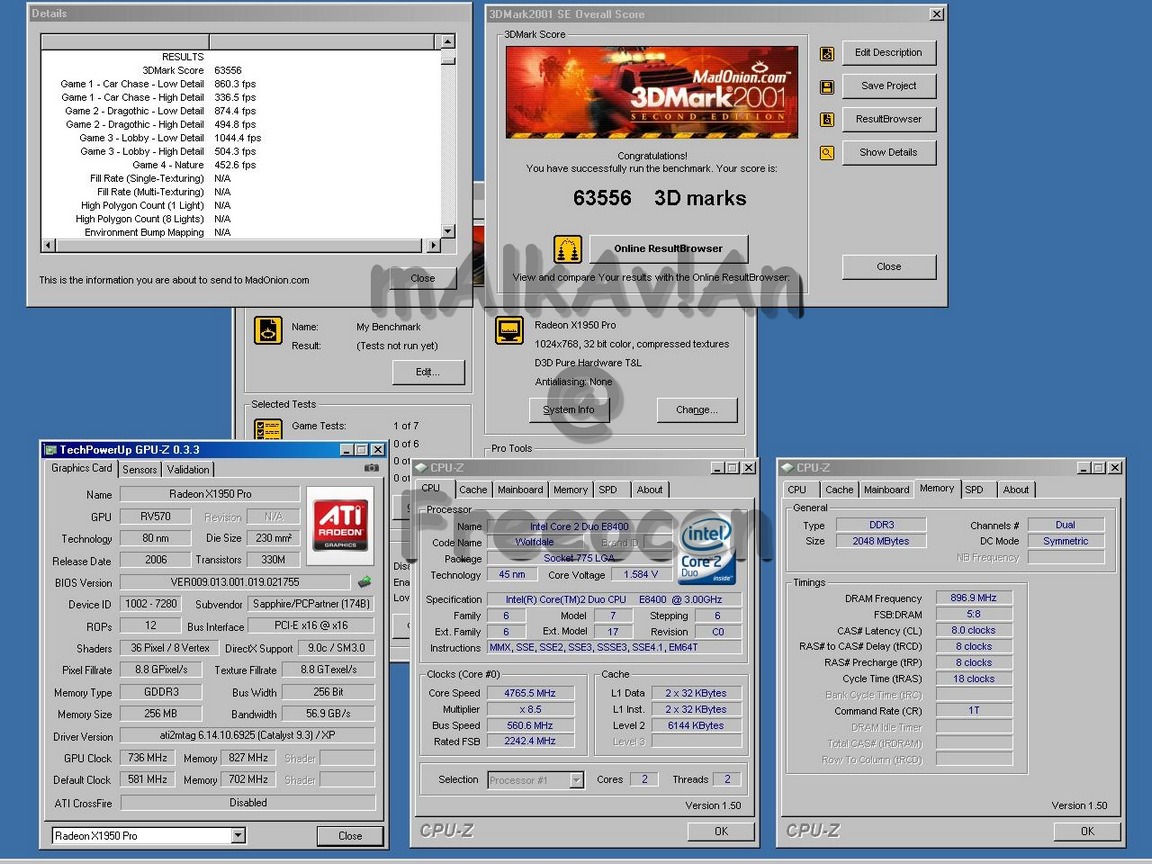
Task: Click the GPU-Z title bar icon
Action: click(51, 450)
